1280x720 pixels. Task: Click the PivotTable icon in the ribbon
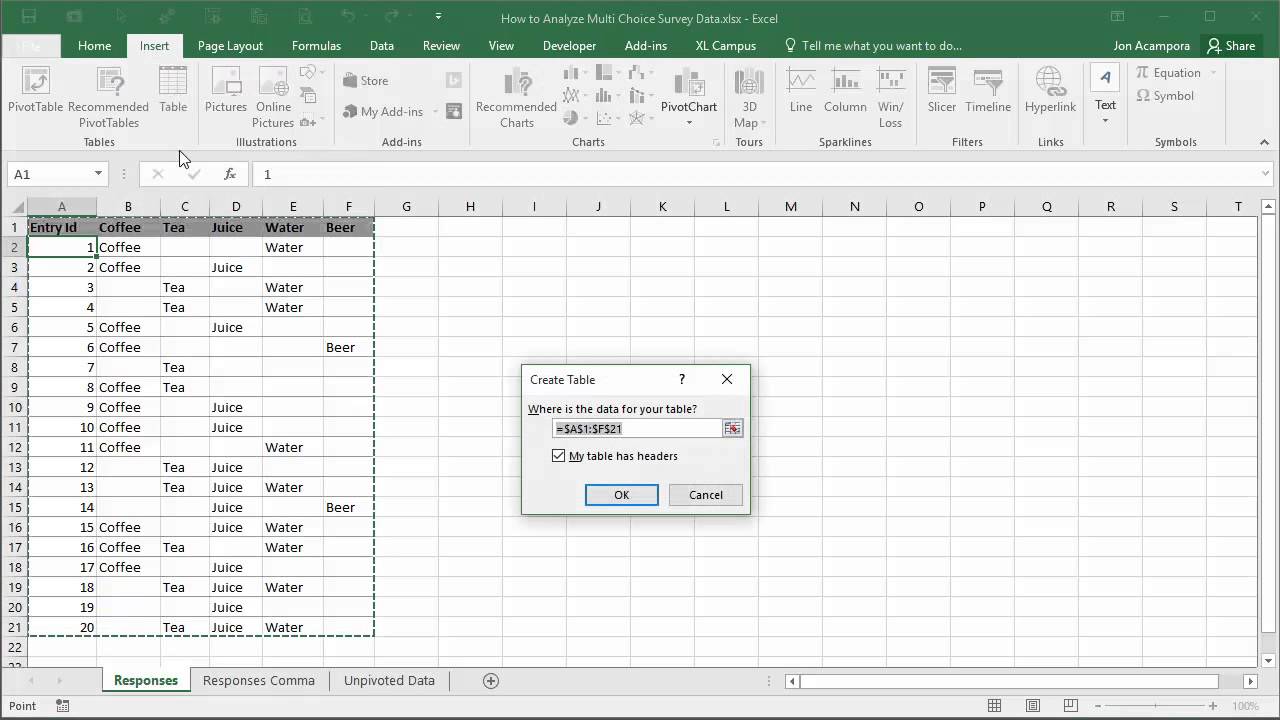coord(35,90)
